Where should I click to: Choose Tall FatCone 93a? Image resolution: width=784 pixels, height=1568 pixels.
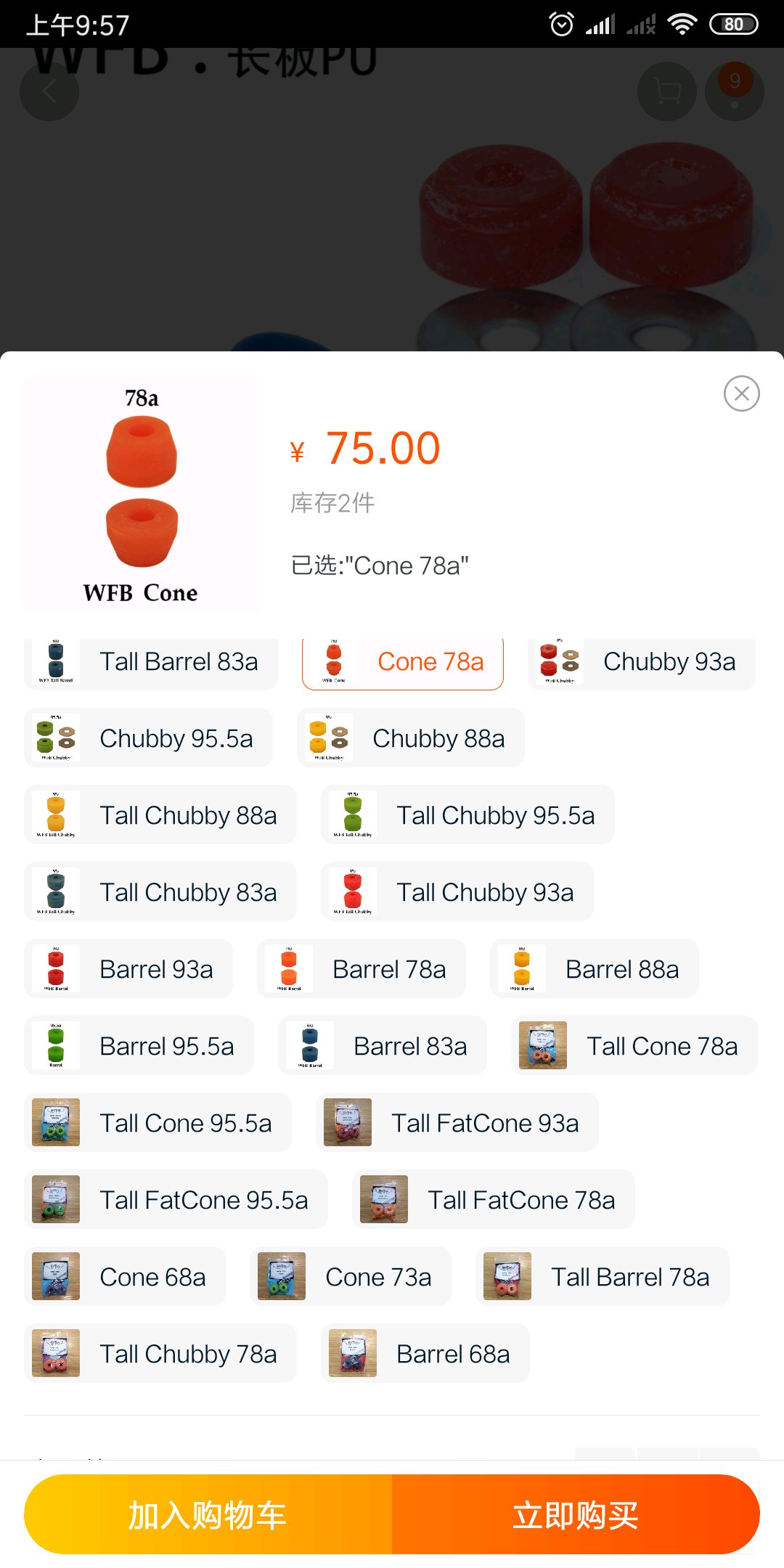click(x=457, y=1123)
